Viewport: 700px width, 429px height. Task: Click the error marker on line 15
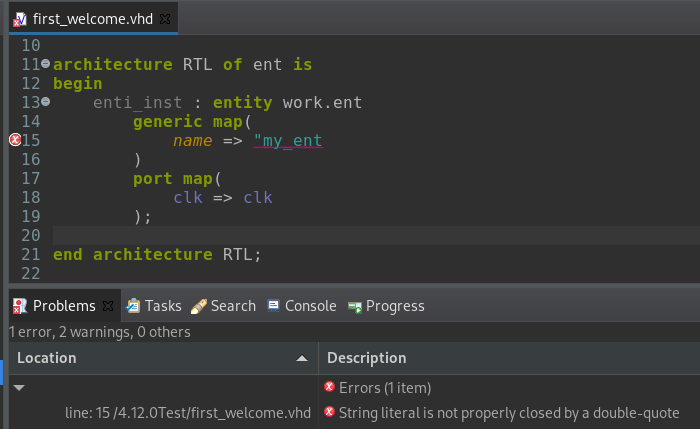[15, 140]
